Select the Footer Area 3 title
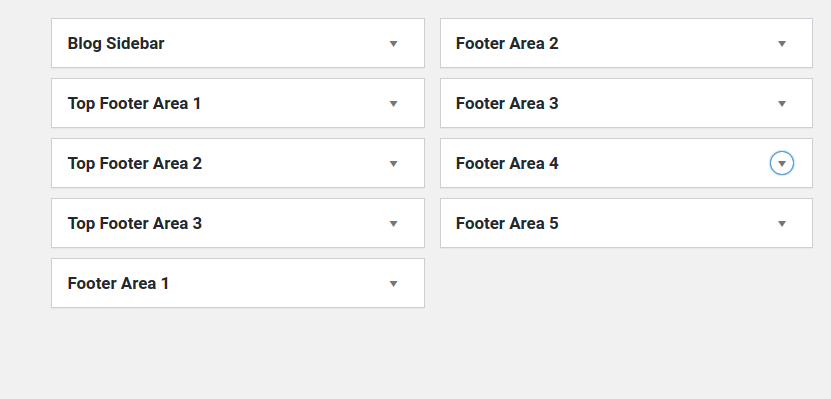Viewport: 831px width, 399px height. coord(507,103)
